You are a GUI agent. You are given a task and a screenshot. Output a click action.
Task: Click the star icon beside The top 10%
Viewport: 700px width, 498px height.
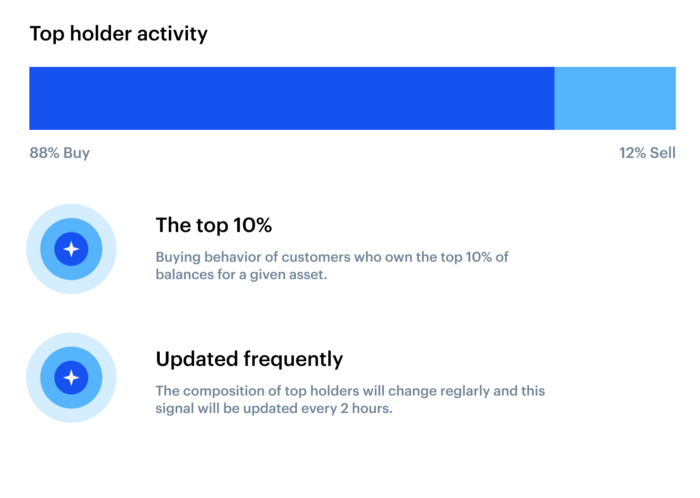[x=71, y=249]
